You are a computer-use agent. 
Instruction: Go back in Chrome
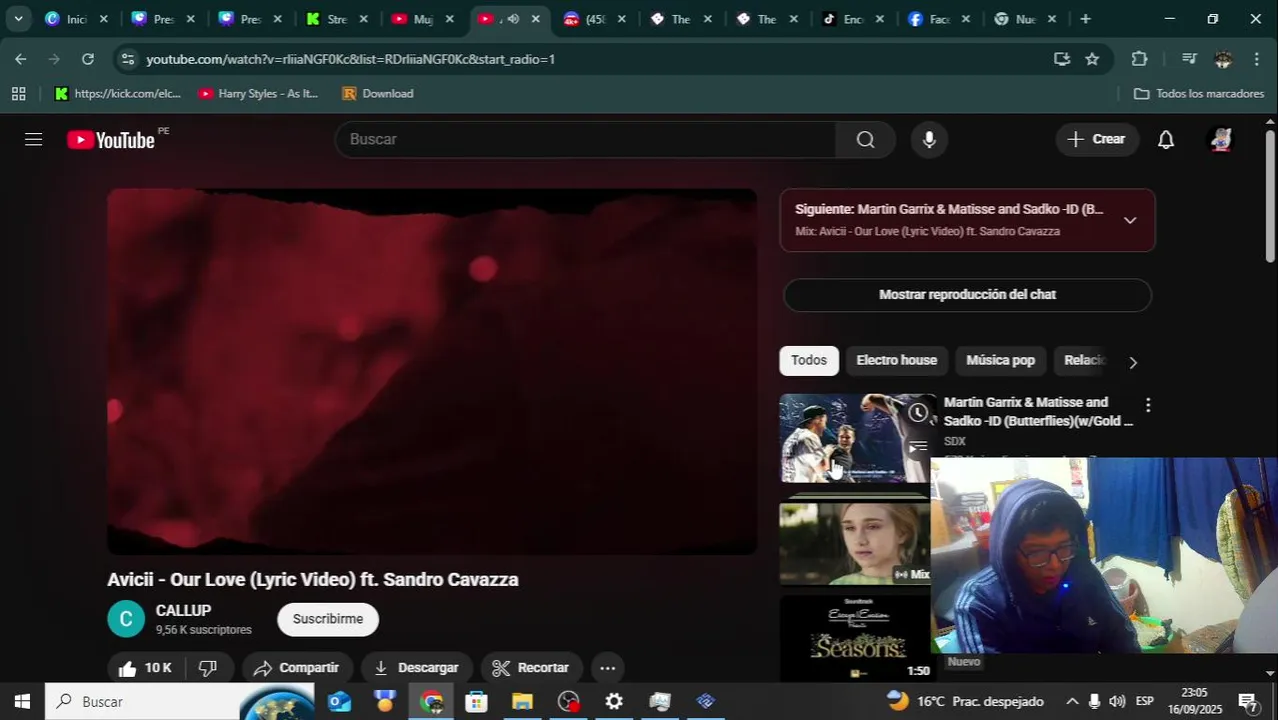(21, 59)
